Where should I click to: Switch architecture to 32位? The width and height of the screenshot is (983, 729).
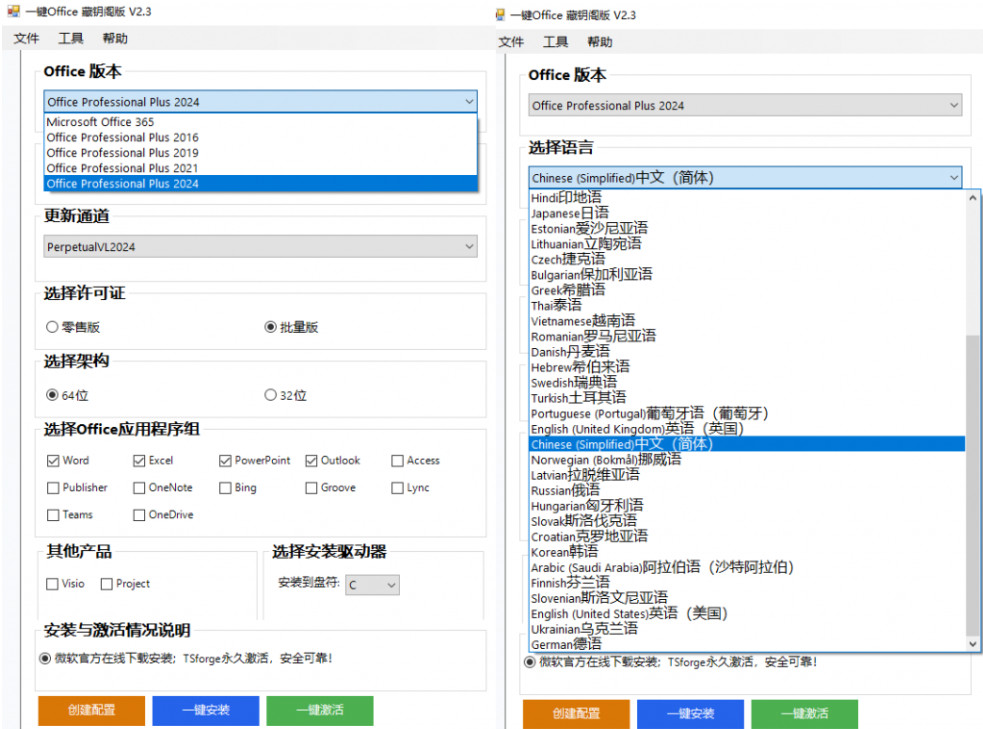pos(270,394)
